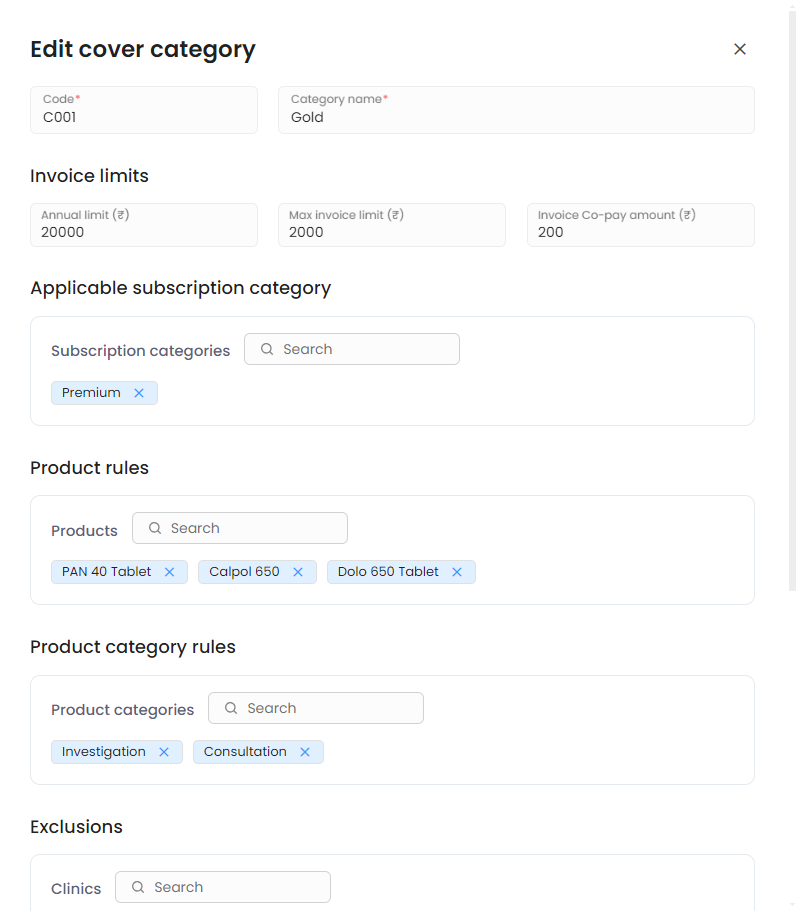Close the Edit cover category dialog
Screen dimensions: 798x911
click(740, 49)
